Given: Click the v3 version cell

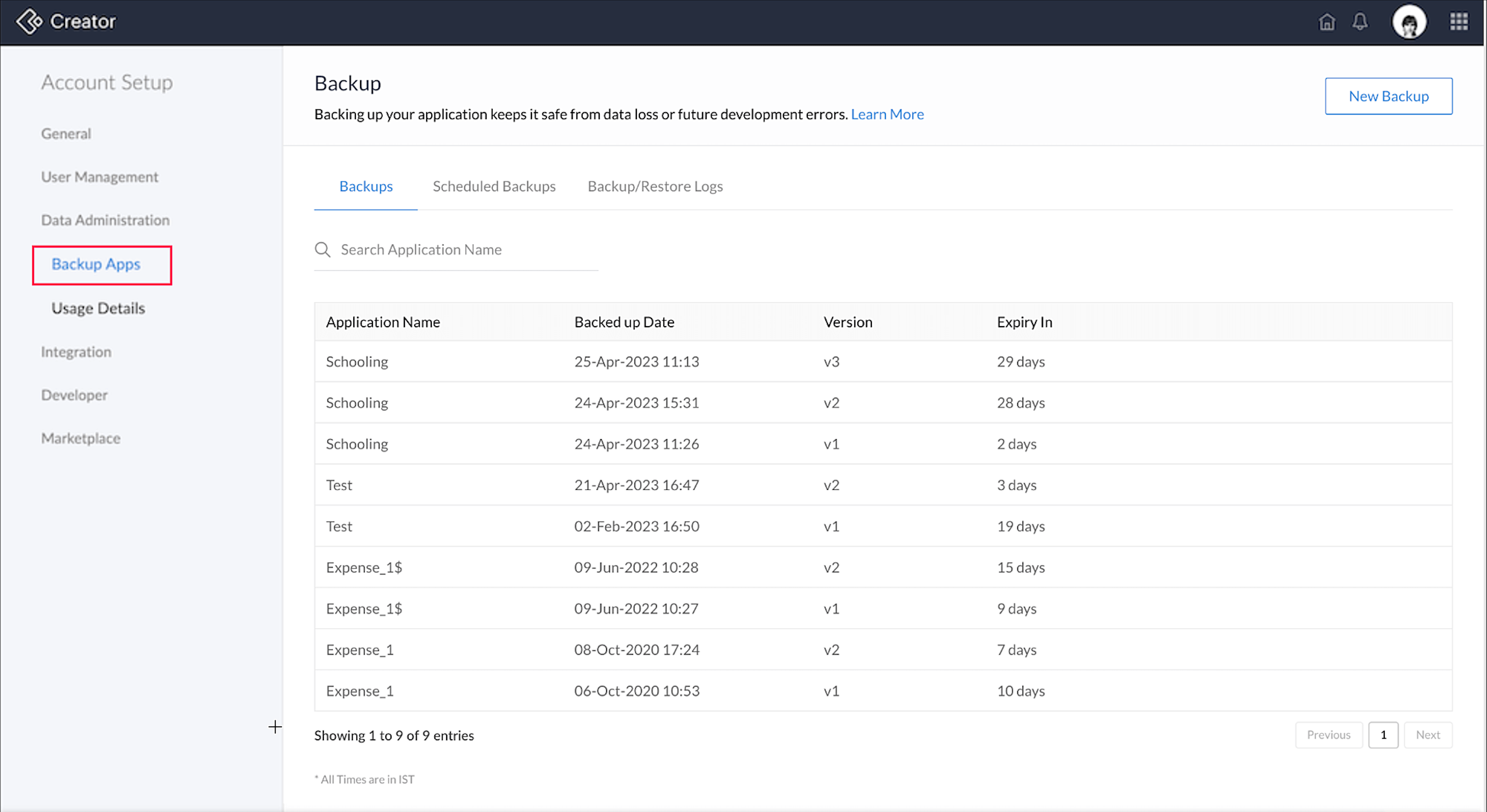Looking at the screenshot, I should 831,362.
